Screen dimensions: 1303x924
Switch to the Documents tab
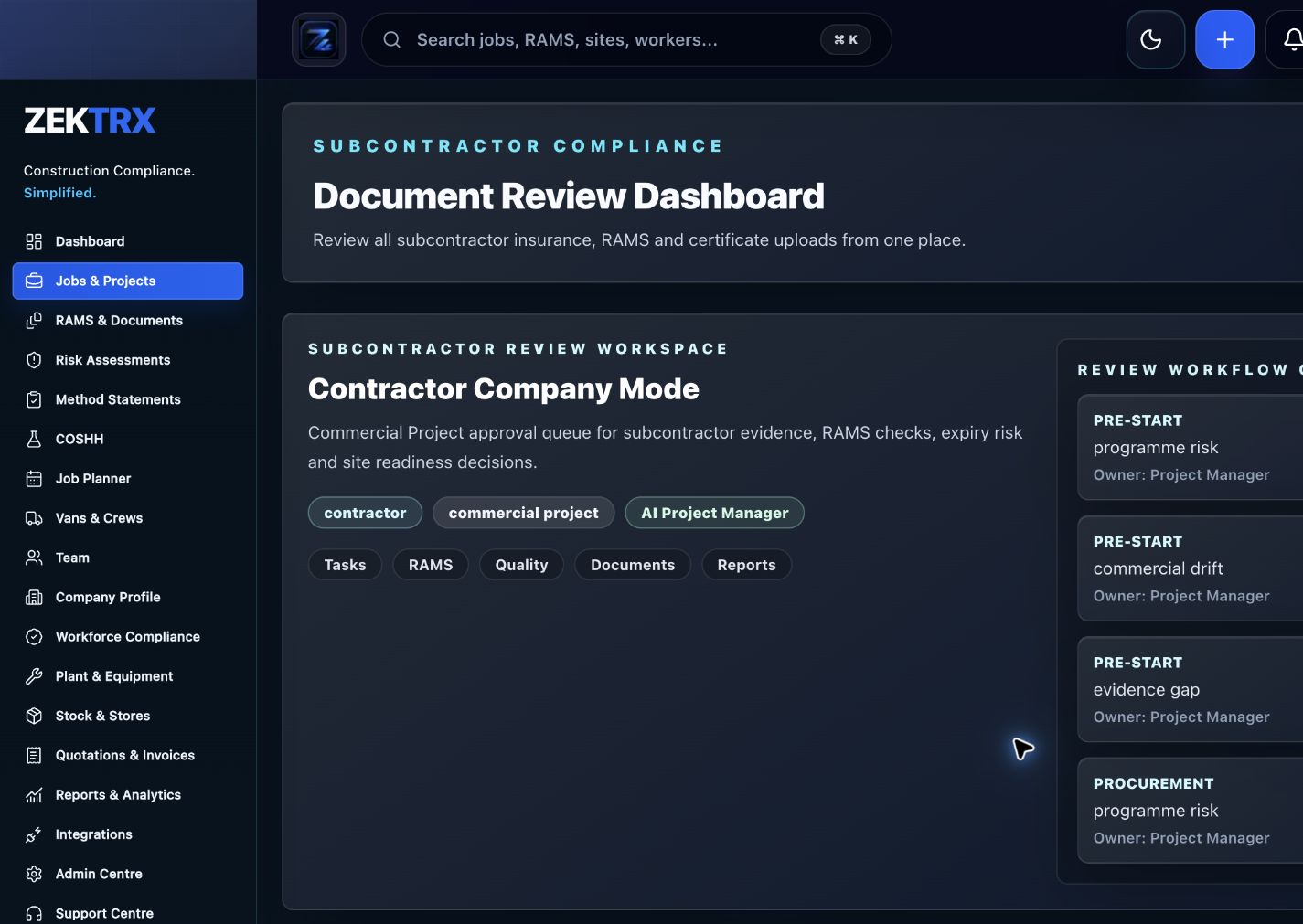coord(633,565)
